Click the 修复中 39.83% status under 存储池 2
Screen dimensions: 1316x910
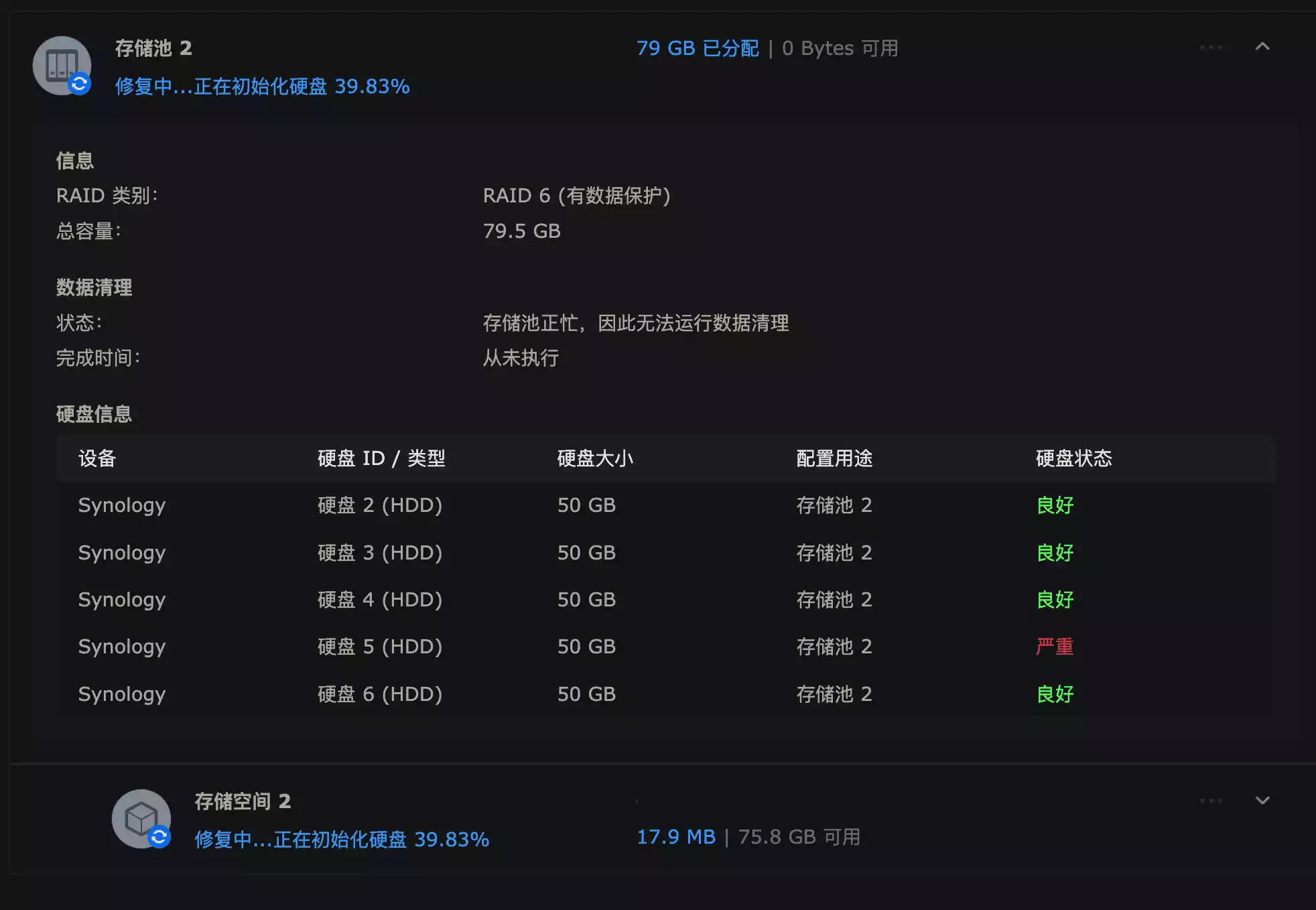click(262, 86)
